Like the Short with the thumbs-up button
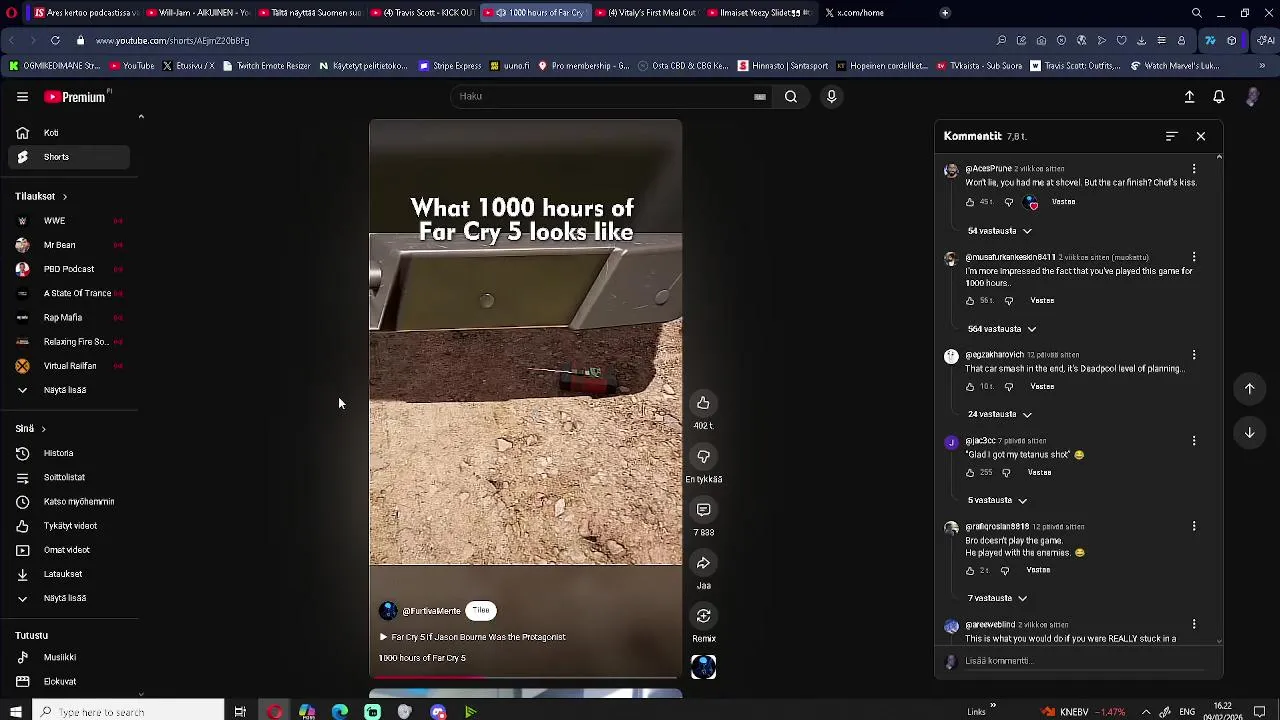Viewport: 1280px width, 720px height. pyautogui.click(x=703, y=403)
